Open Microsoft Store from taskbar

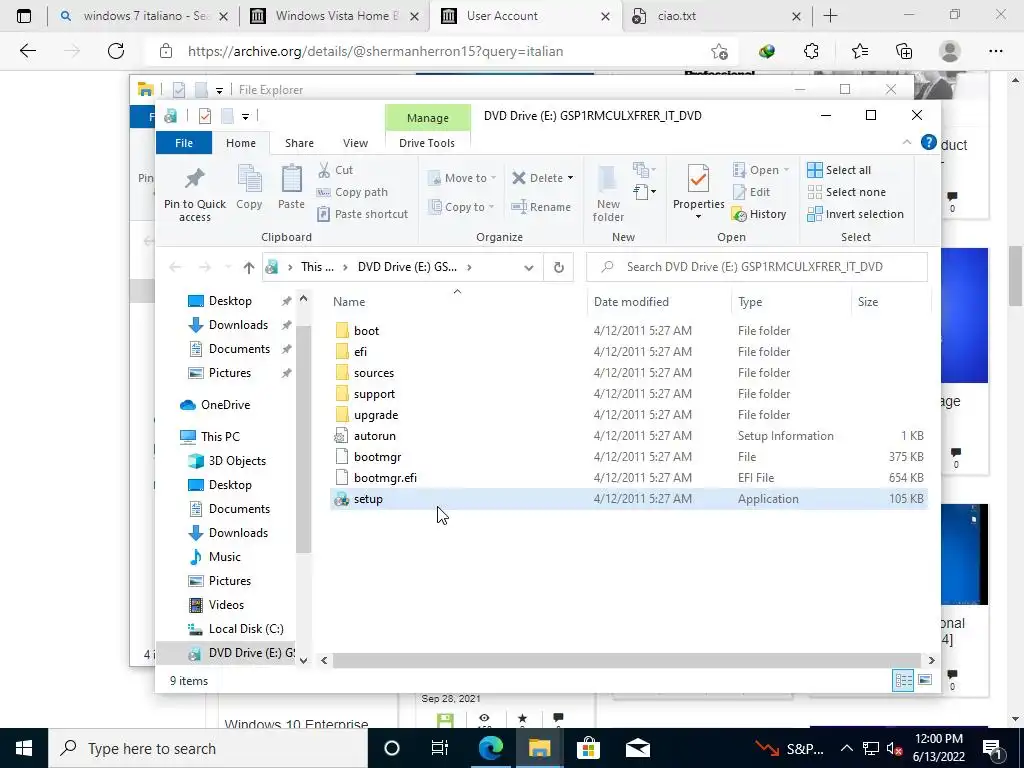point(588,748)
